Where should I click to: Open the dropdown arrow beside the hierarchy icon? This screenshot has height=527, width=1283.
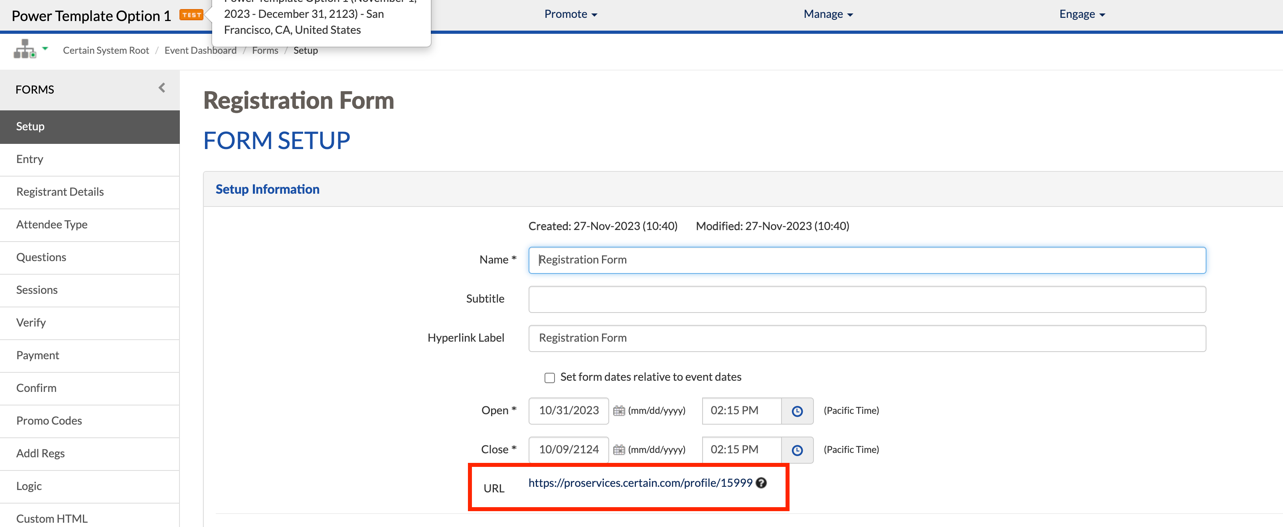(45, 49)
